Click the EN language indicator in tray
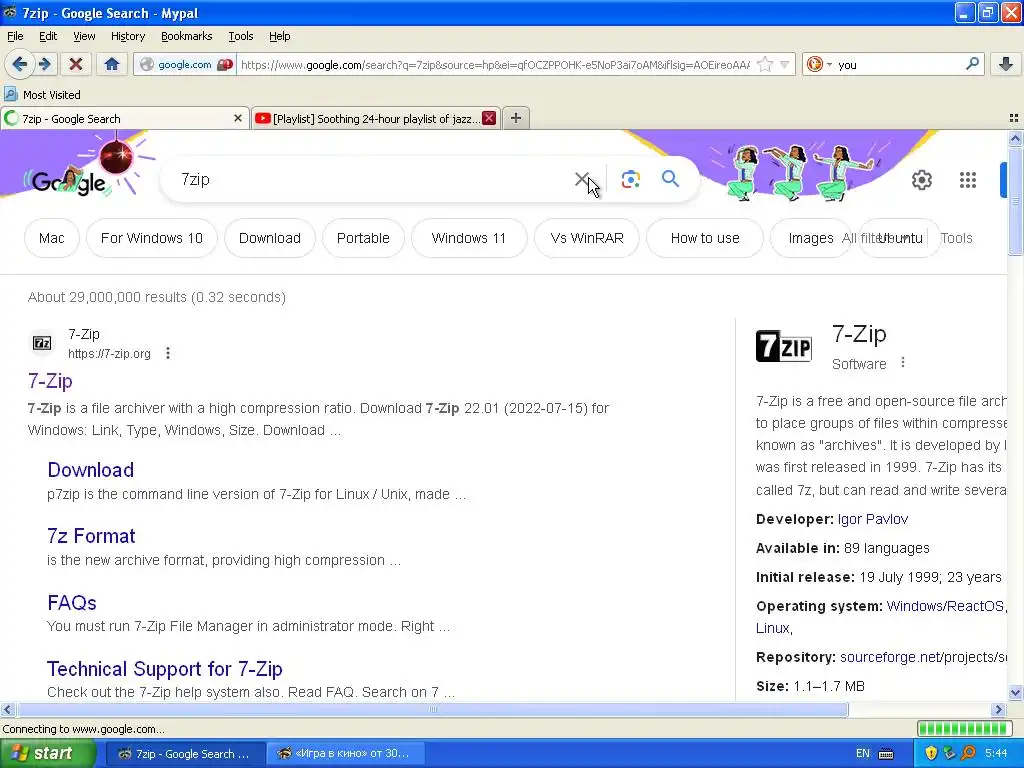This screenshot has height=768, width=1024. pos(863,753)
